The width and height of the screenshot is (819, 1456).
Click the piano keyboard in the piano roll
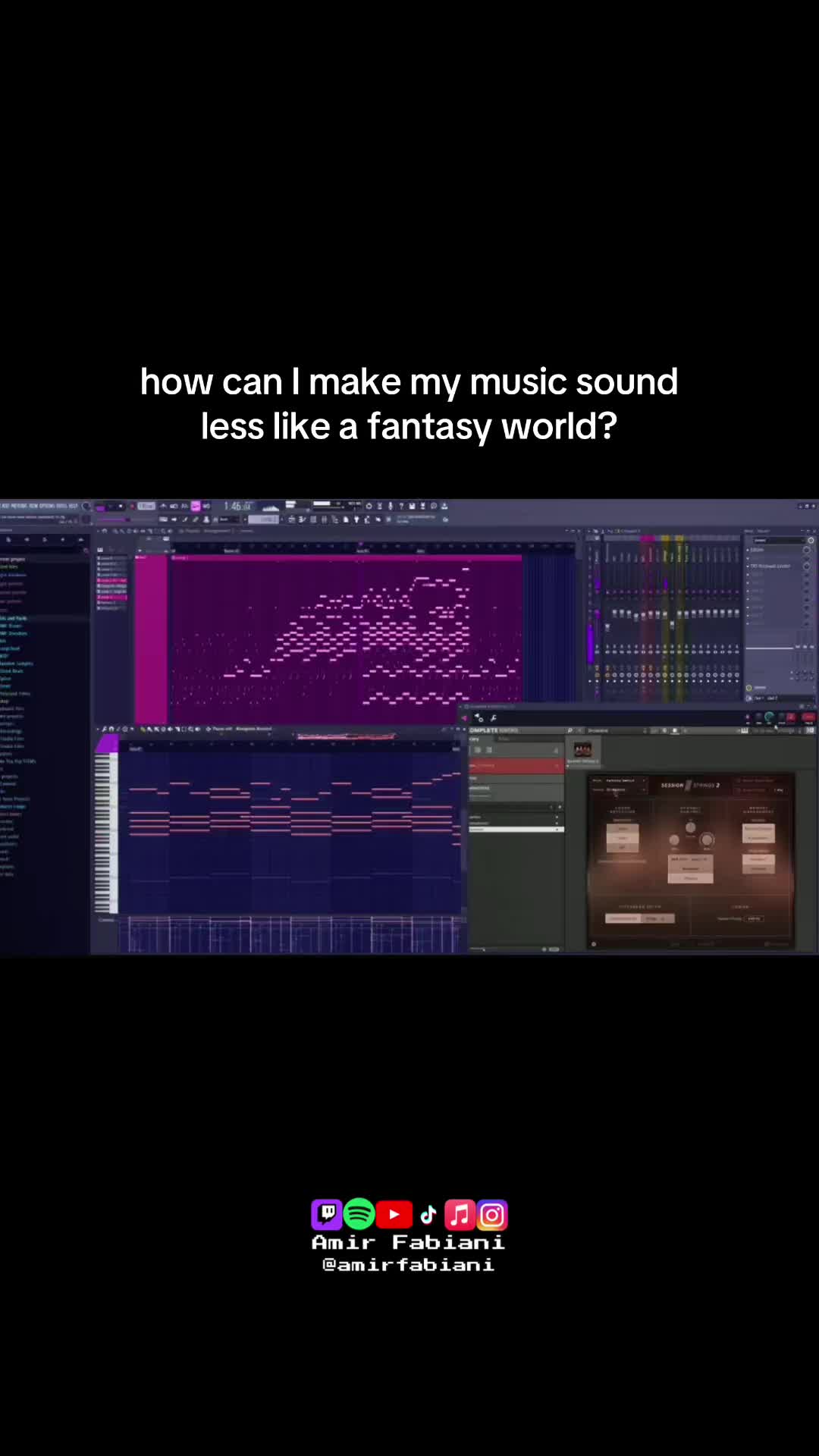tap(105, 833)
